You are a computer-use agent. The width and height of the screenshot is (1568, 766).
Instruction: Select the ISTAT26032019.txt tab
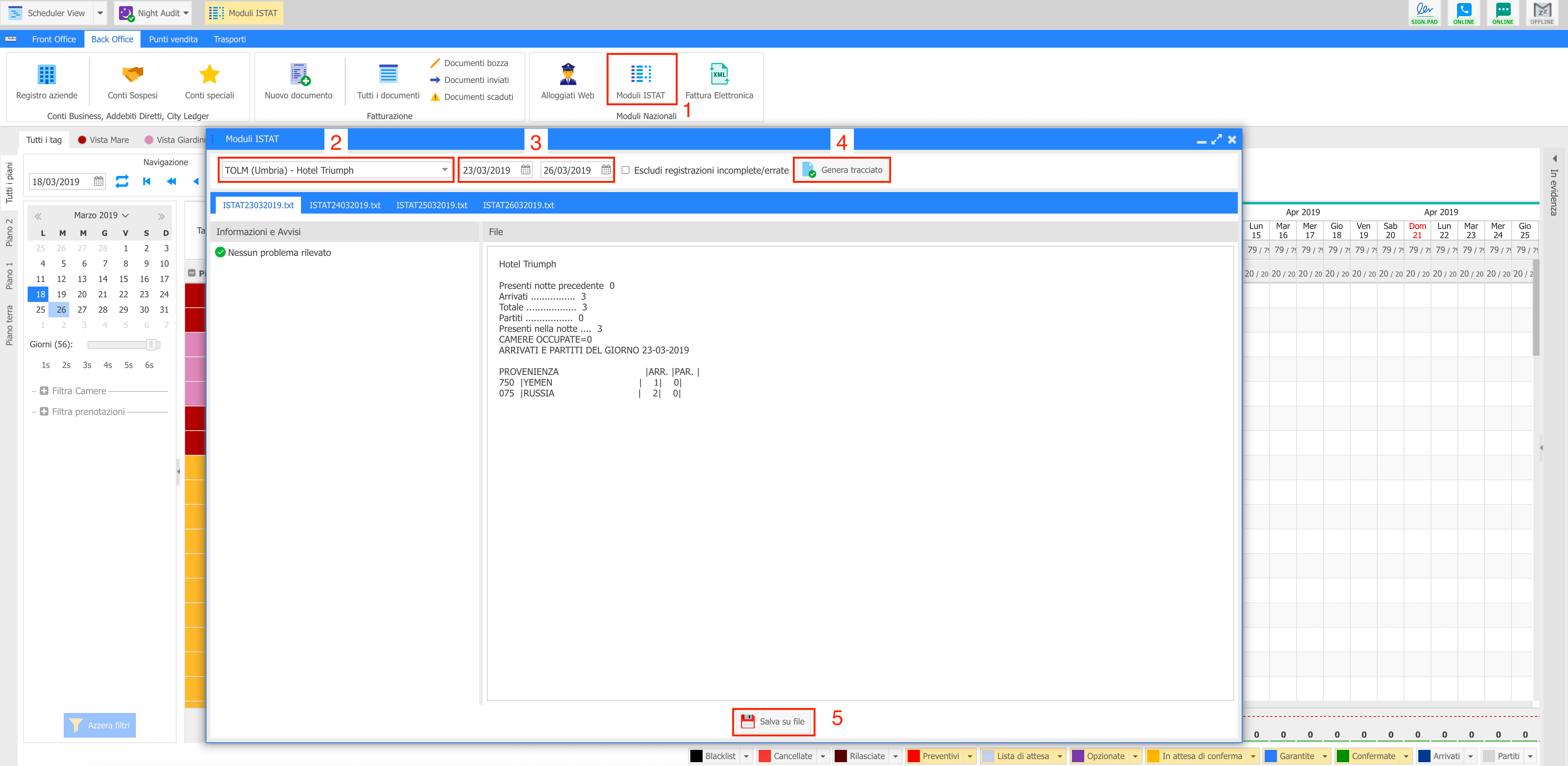519,205
